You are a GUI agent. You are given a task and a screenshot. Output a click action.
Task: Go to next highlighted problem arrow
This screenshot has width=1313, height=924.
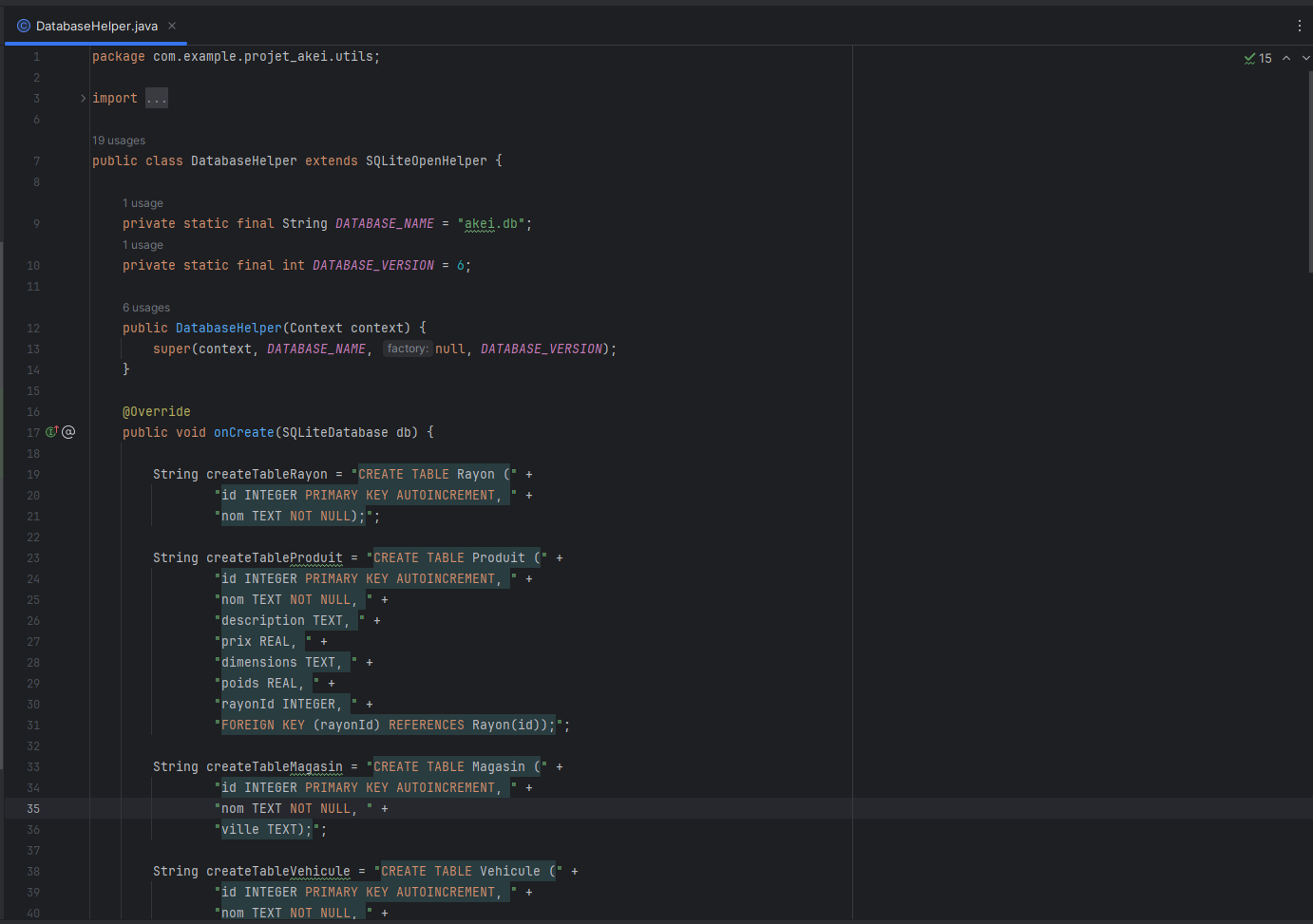[1306, 58]
